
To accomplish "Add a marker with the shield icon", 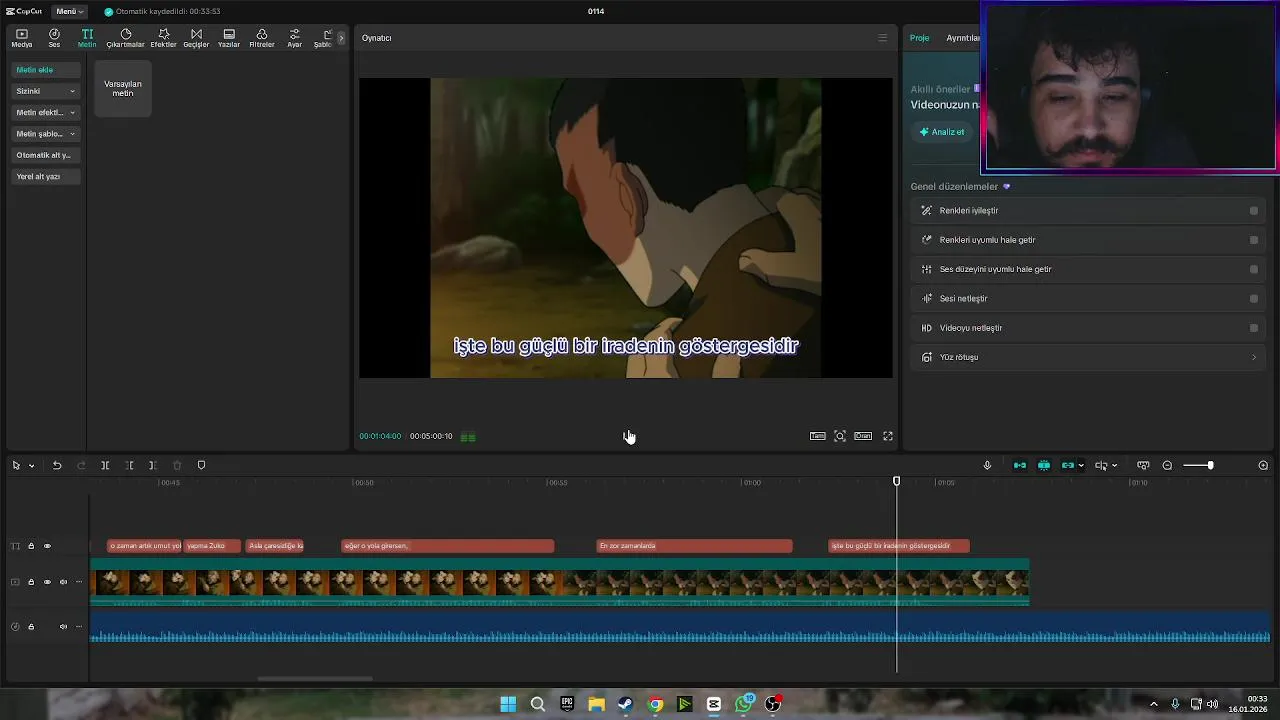I will coord(201,465).
